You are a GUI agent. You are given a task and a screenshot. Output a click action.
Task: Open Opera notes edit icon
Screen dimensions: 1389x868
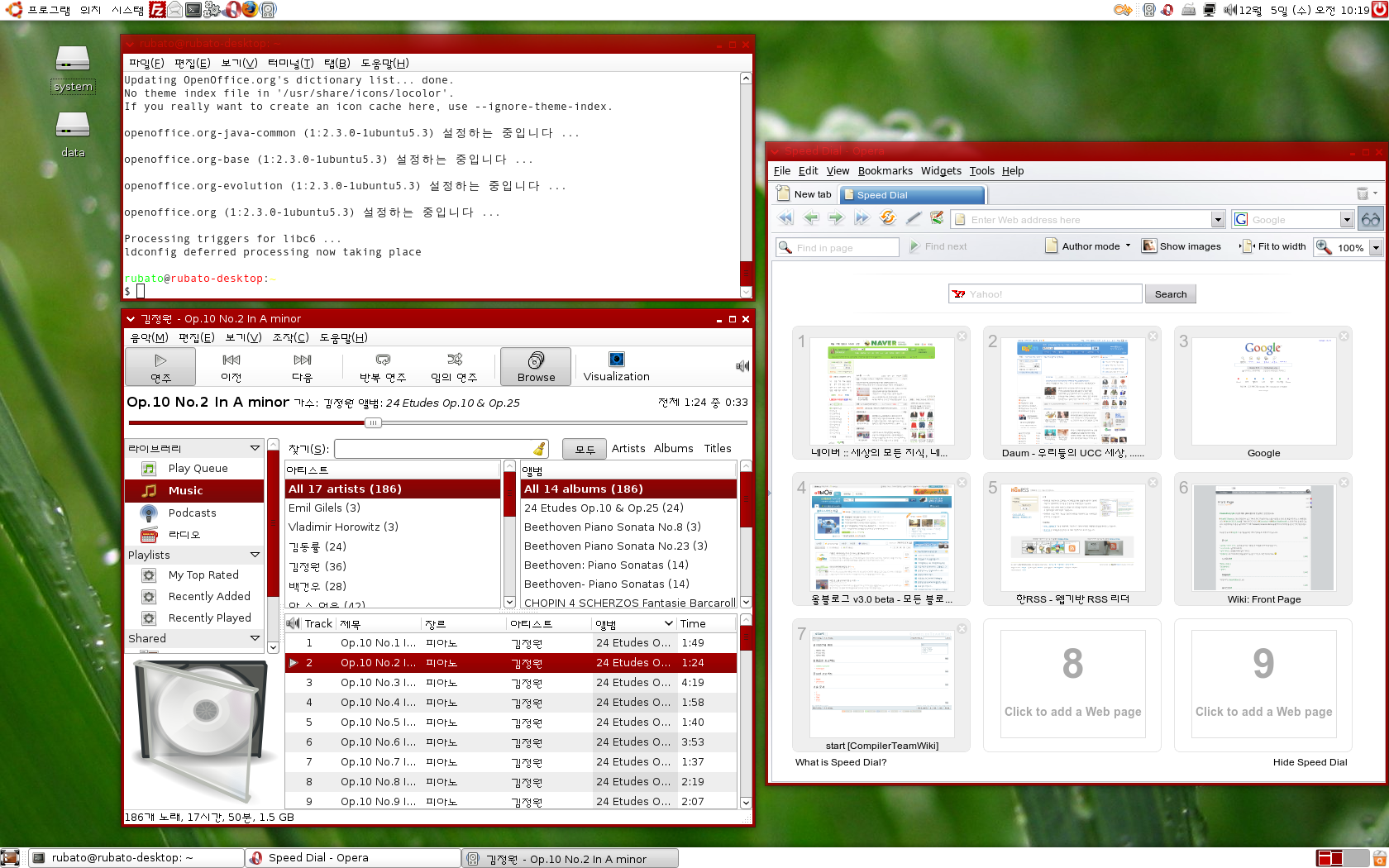point(937,218)
